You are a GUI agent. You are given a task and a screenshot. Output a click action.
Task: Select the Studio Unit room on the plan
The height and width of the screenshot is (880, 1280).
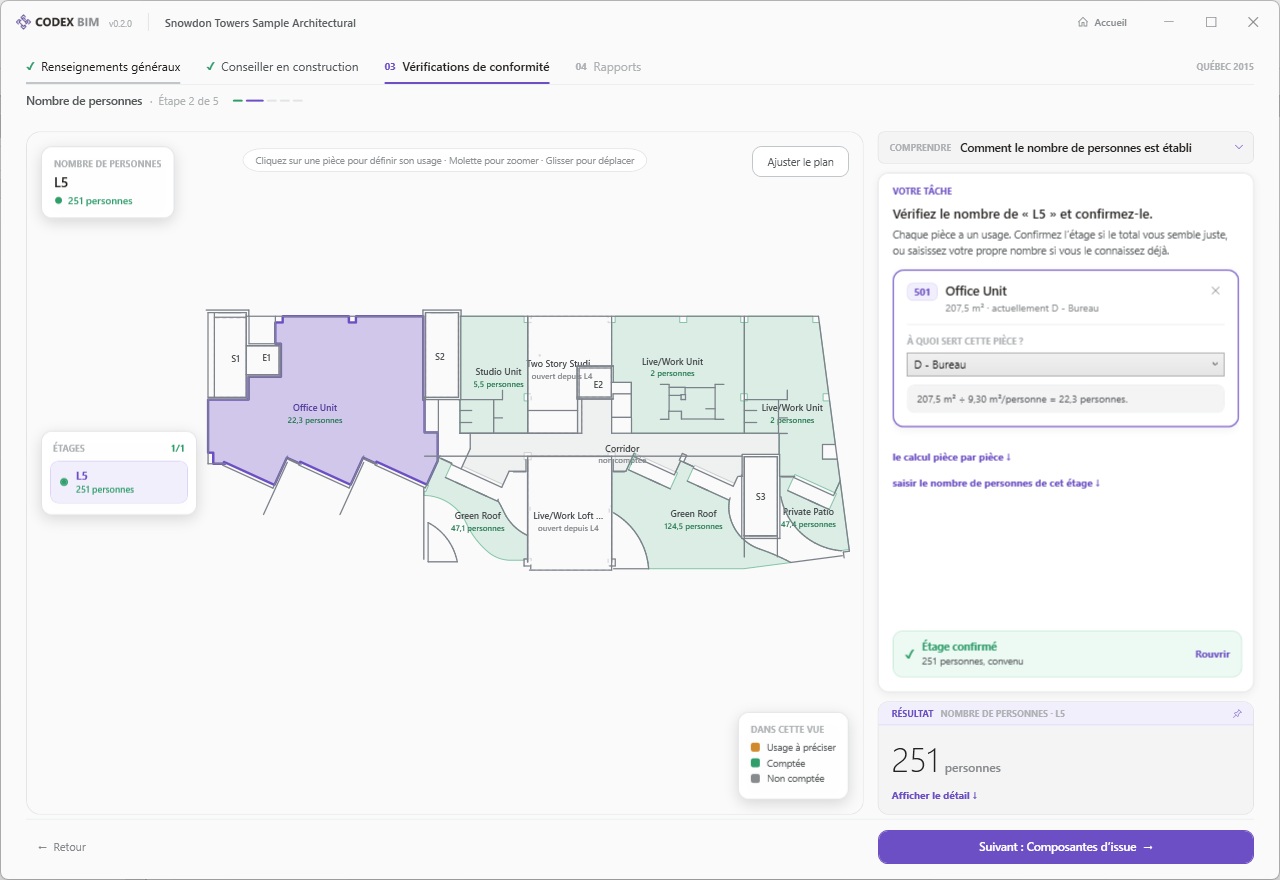pyautogui.click(x=498, y=377)
